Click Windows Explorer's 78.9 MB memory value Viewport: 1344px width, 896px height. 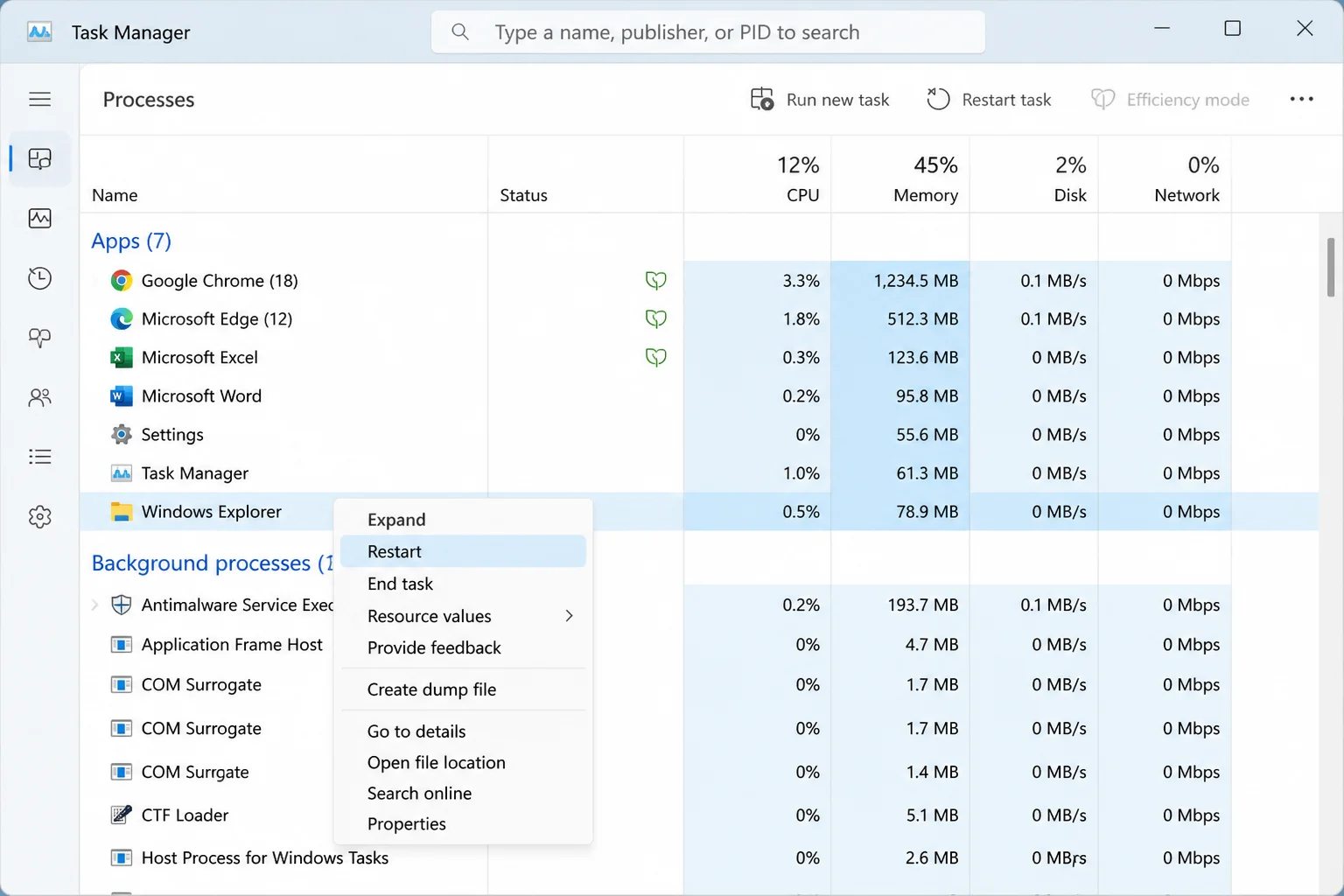927,512
